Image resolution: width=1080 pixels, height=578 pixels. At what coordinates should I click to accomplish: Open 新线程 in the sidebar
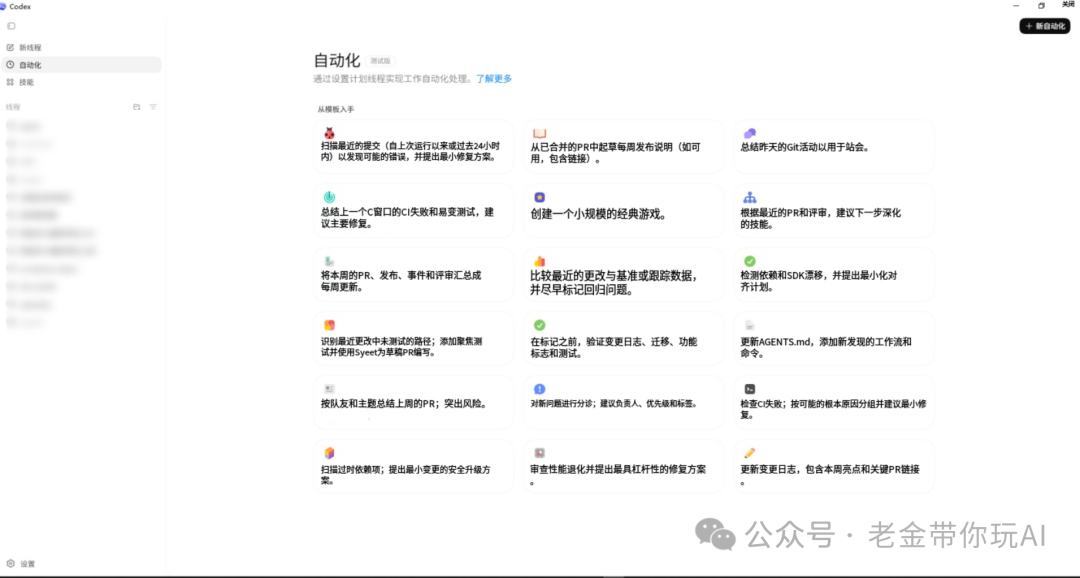pyautogui.click(x=81, y=48)
